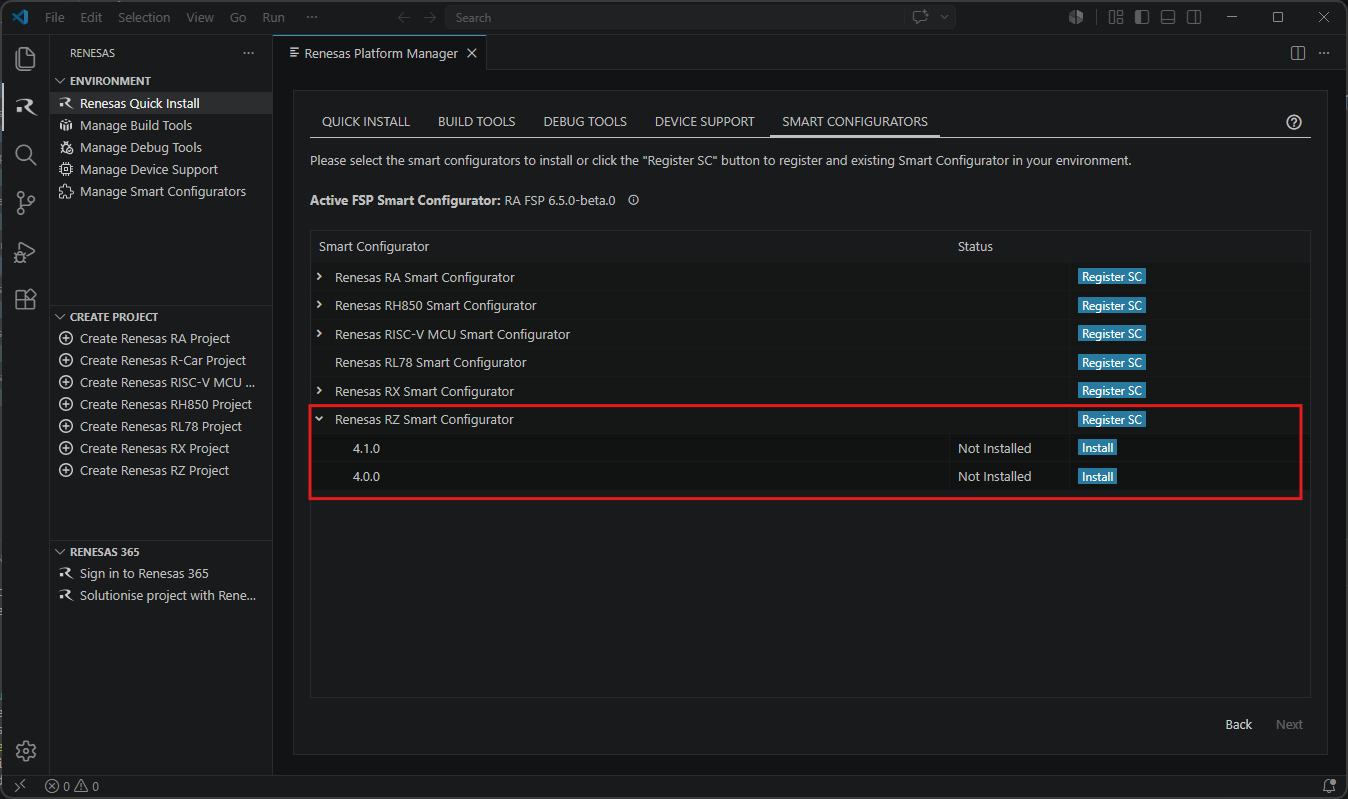The image size is (1348, 799).
Task: Select Manage Debug Tools in sidebar
Action: pos(161,147)
